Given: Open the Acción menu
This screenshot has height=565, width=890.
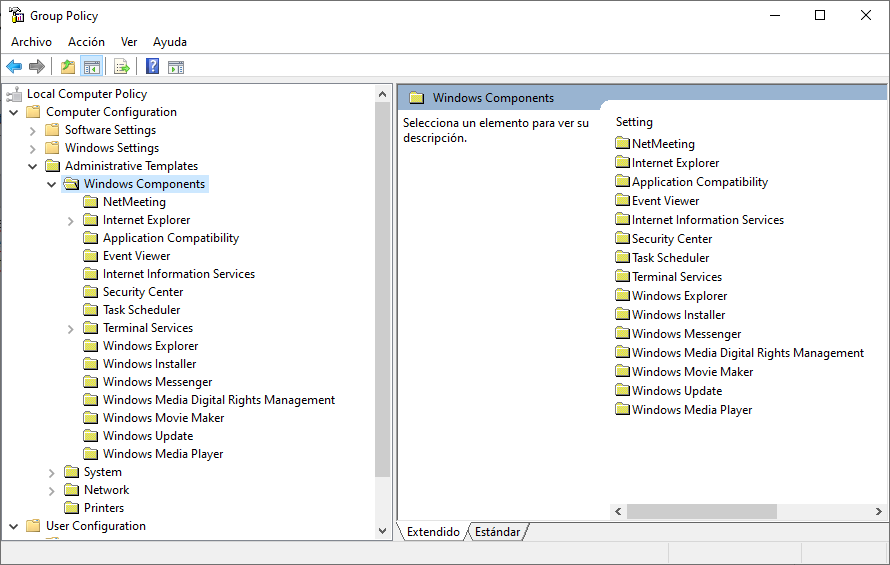Looking at the screenshot, I should coord(86,42).
